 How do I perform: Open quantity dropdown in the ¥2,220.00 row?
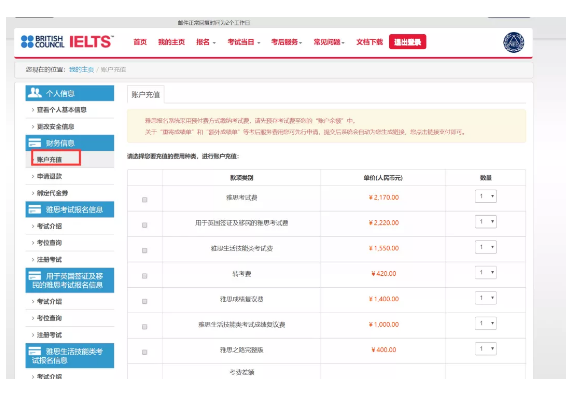(x=486, y=222)
